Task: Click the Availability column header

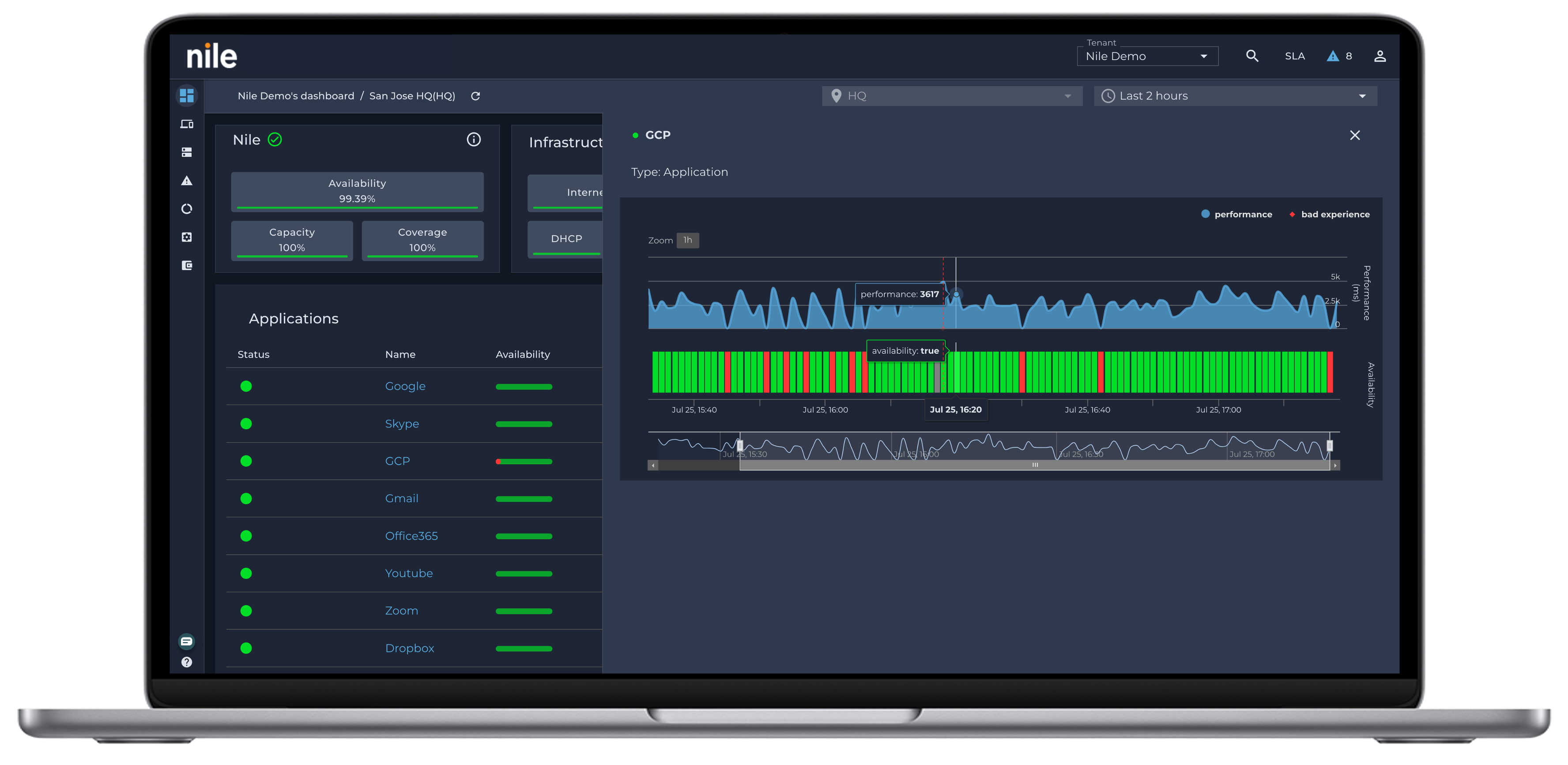Action: tap(522, 355)
